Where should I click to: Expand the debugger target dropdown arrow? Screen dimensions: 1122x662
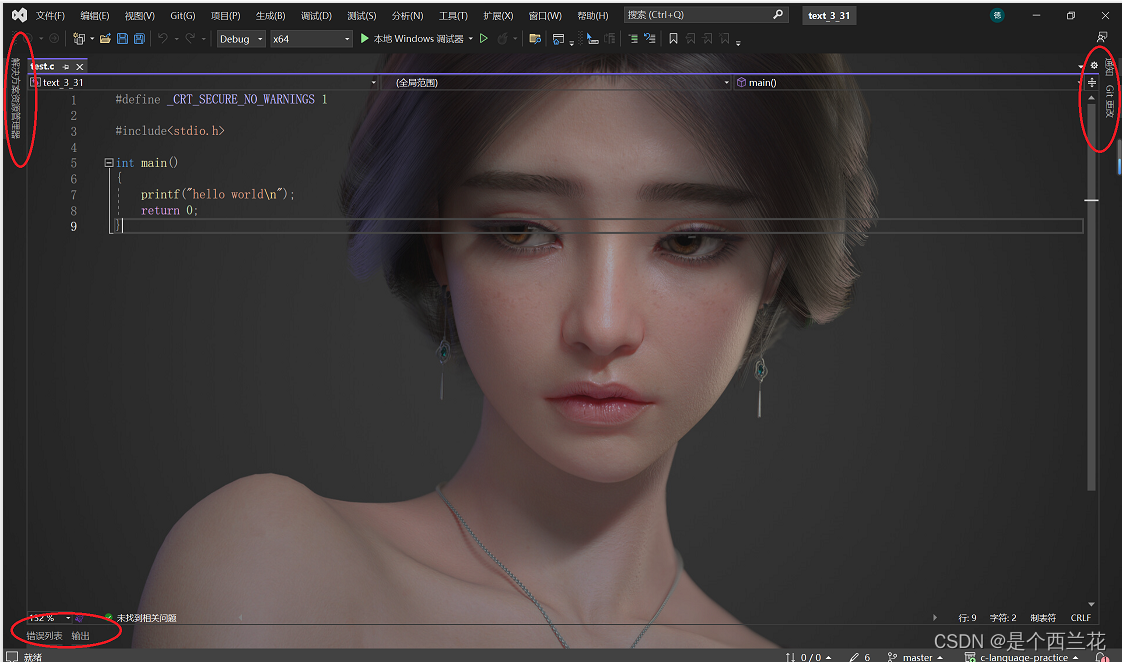click(x=471, y=39)
